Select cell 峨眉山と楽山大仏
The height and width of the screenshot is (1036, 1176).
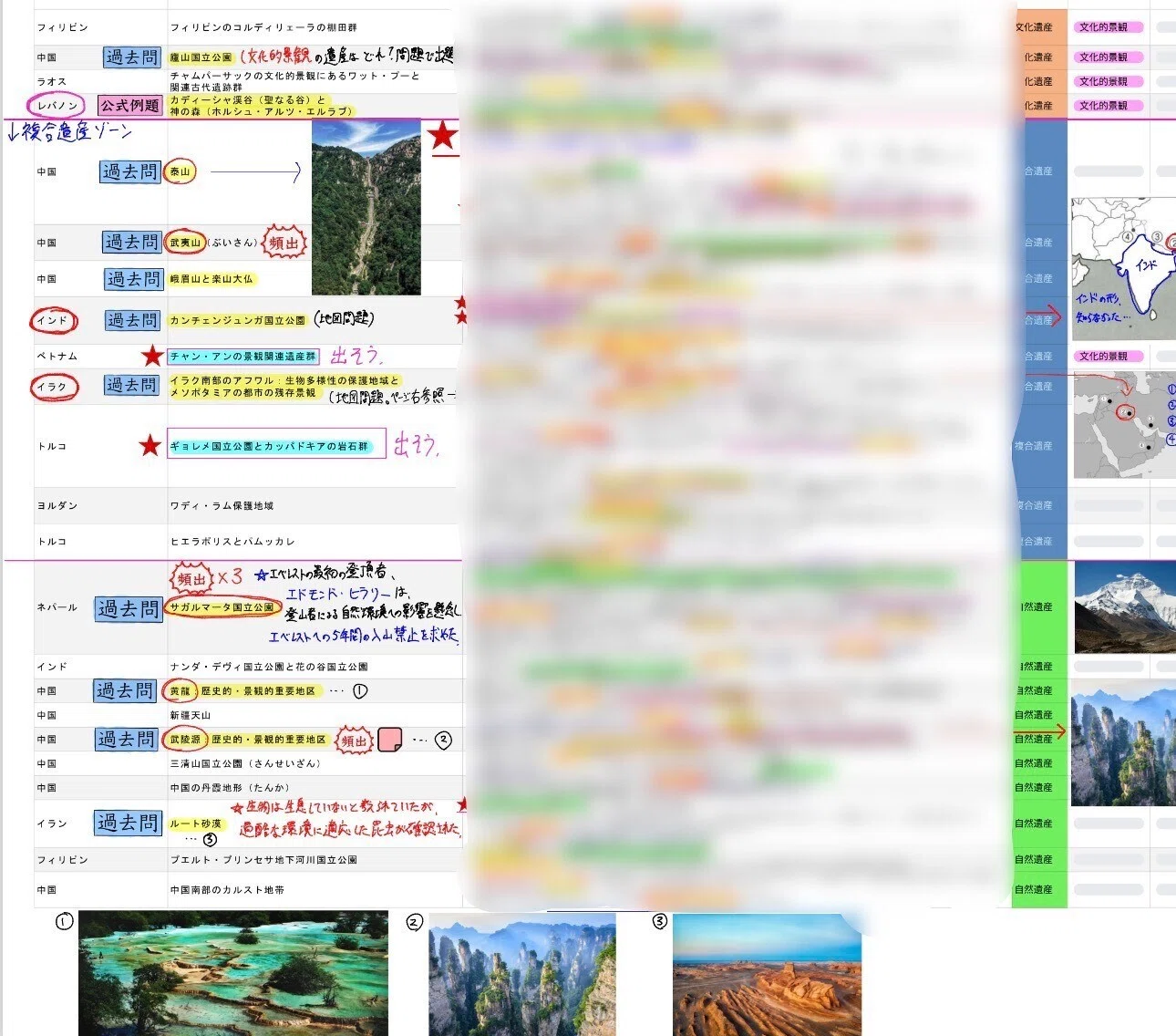point(211,279)
